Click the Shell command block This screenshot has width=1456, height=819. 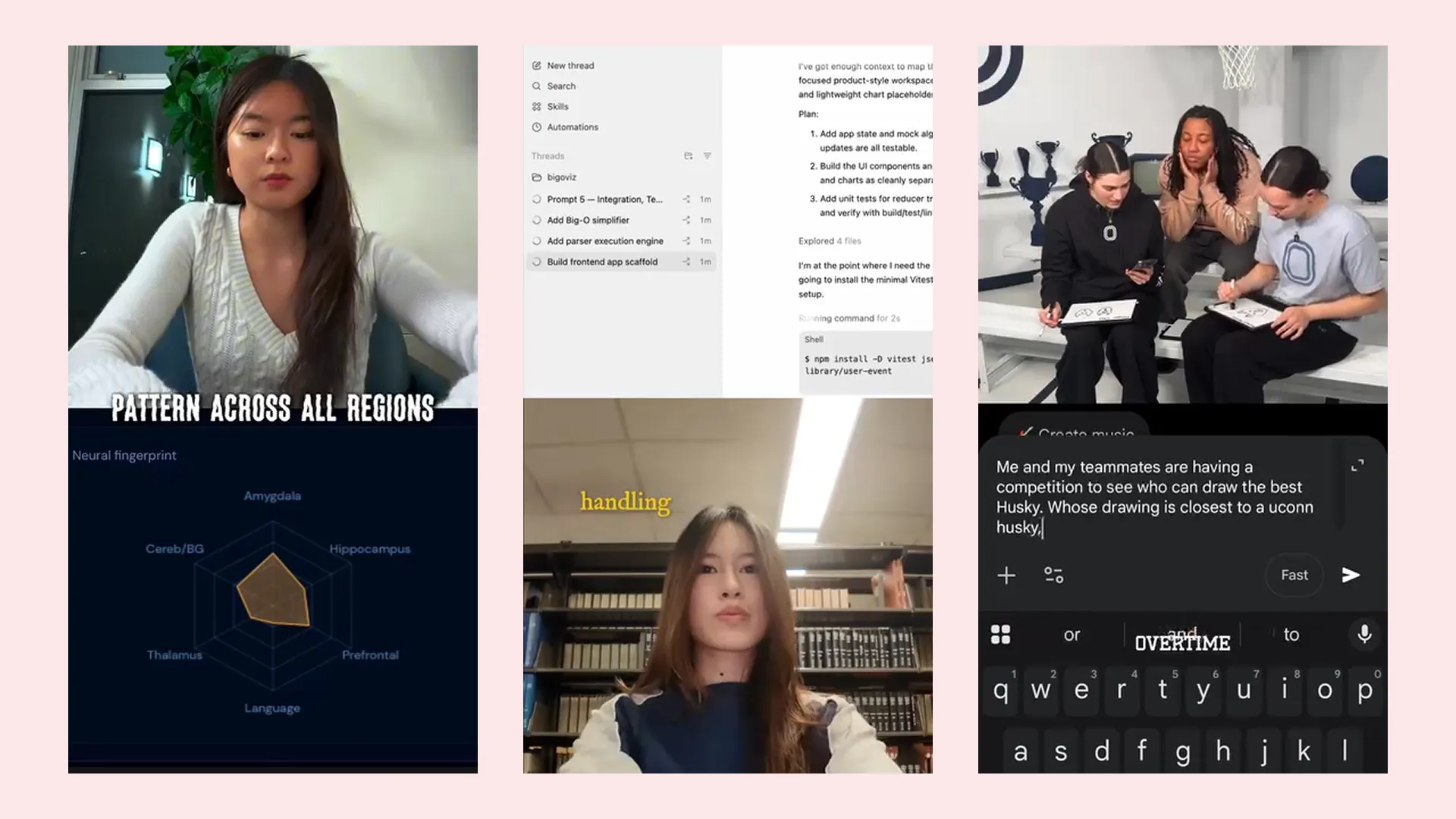click(x=866, y=362)
